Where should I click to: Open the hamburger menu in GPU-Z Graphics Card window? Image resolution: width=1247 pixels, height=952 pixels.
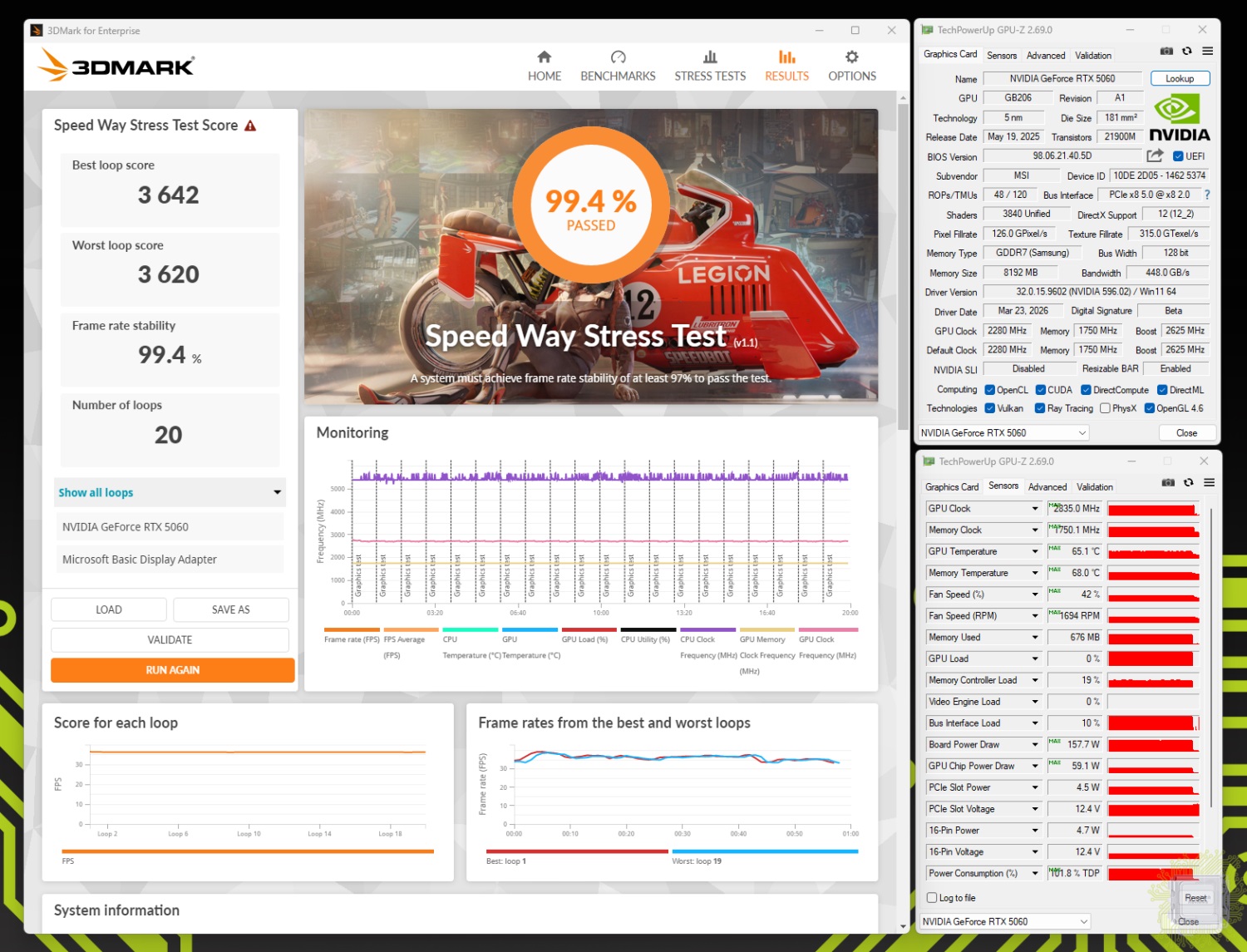[x=1208, y=52]
